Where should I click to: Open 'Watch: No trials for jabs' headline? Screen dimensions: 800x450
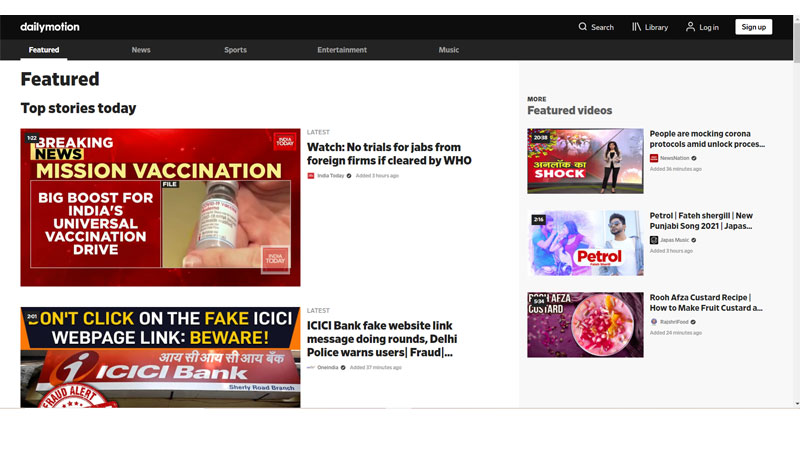tap(389, 154)
